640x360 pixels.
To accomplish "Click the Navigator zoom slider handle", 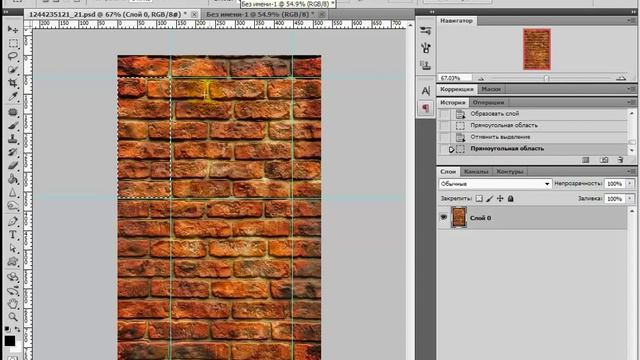I will [546, 78].
